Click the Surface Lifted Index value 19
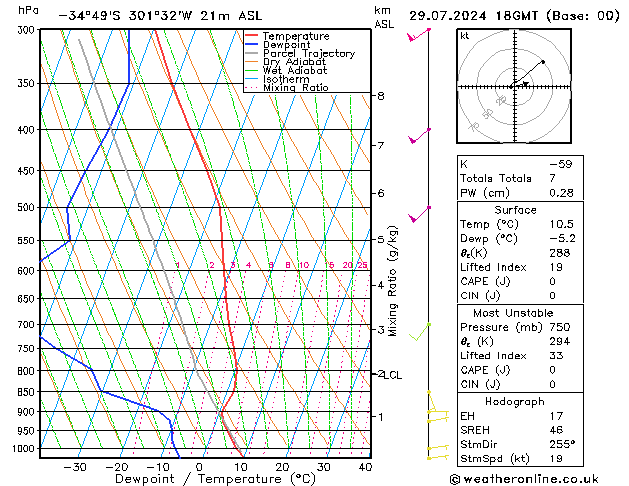 556,267
